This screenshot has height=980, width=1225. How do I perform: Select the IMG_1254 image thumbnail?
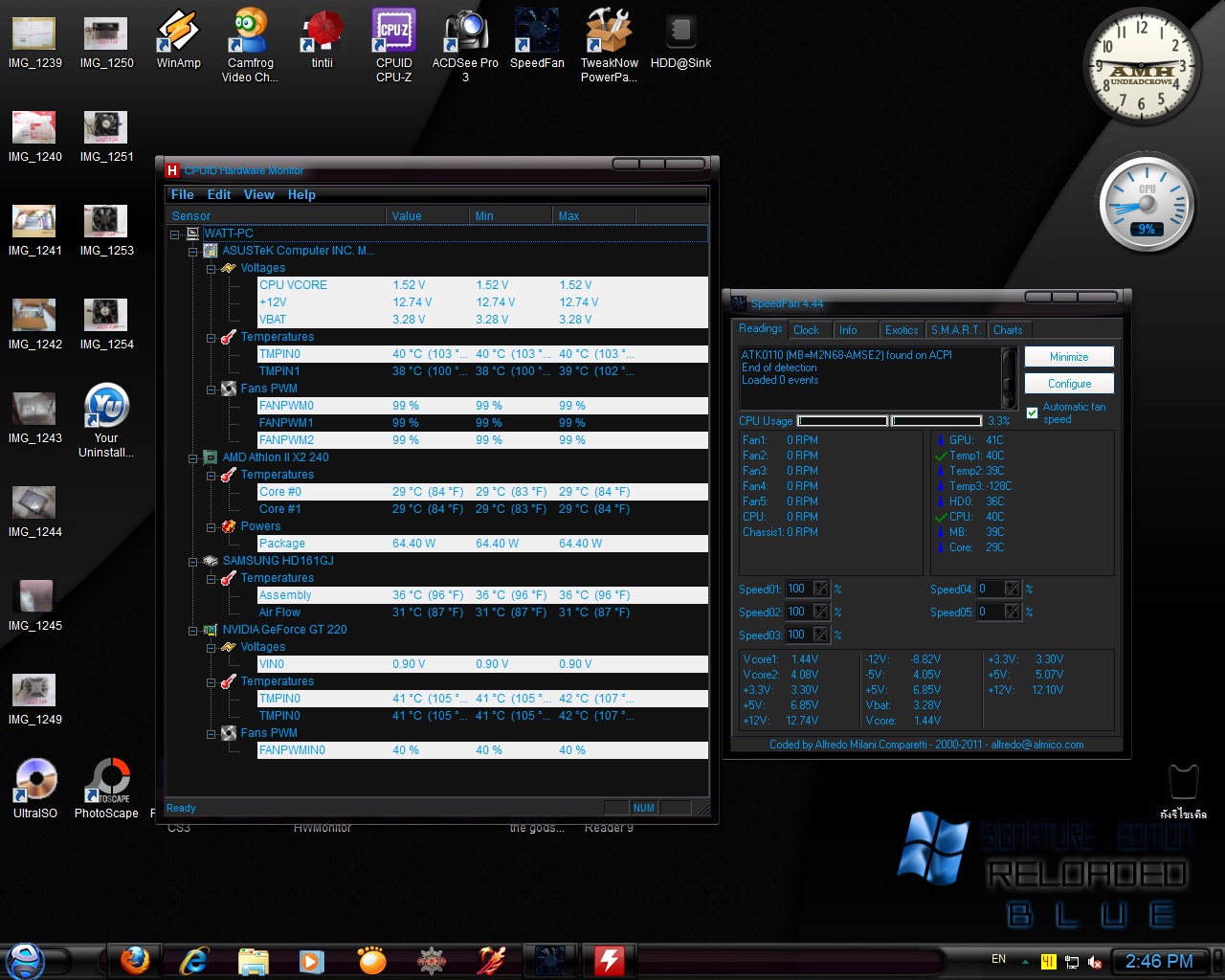tap(106, 324)
